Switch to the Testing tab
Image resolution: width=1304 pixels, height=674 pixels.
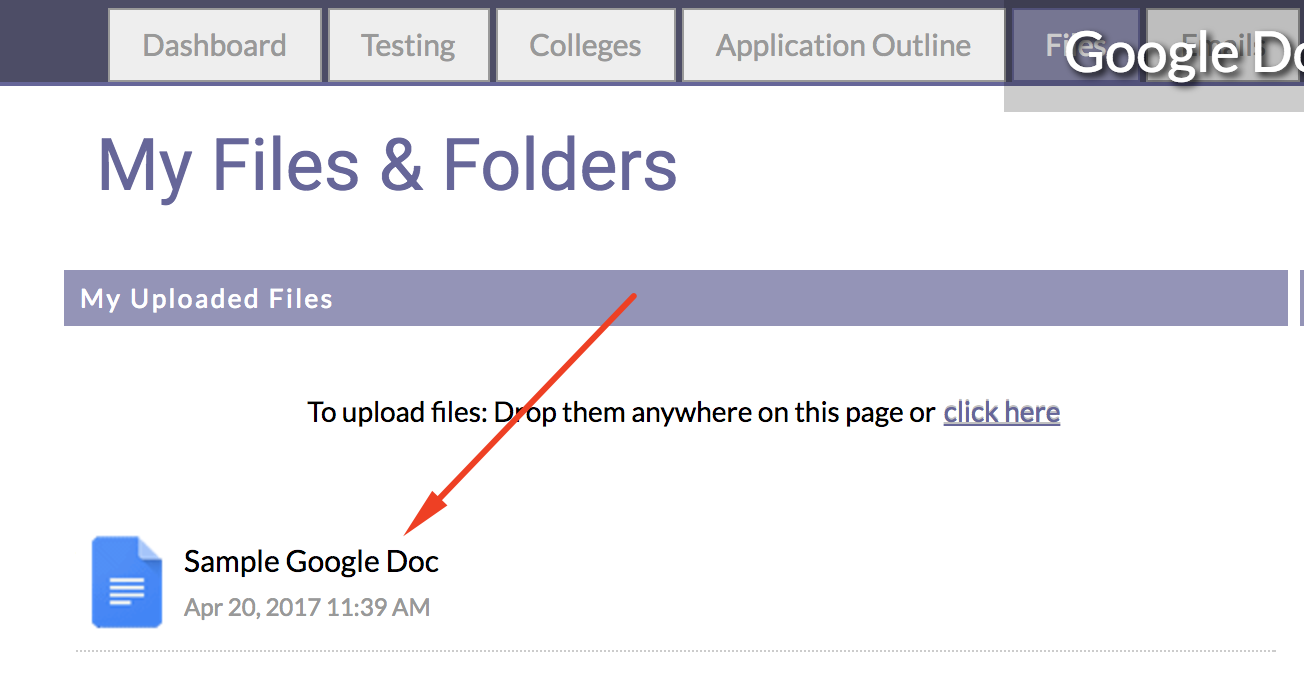tap(408, 45)
